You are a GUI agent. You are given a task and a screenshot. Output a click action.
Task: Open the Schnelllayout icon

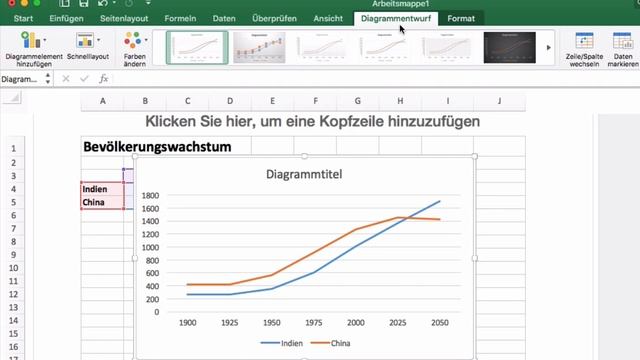[x=85, y=40]
